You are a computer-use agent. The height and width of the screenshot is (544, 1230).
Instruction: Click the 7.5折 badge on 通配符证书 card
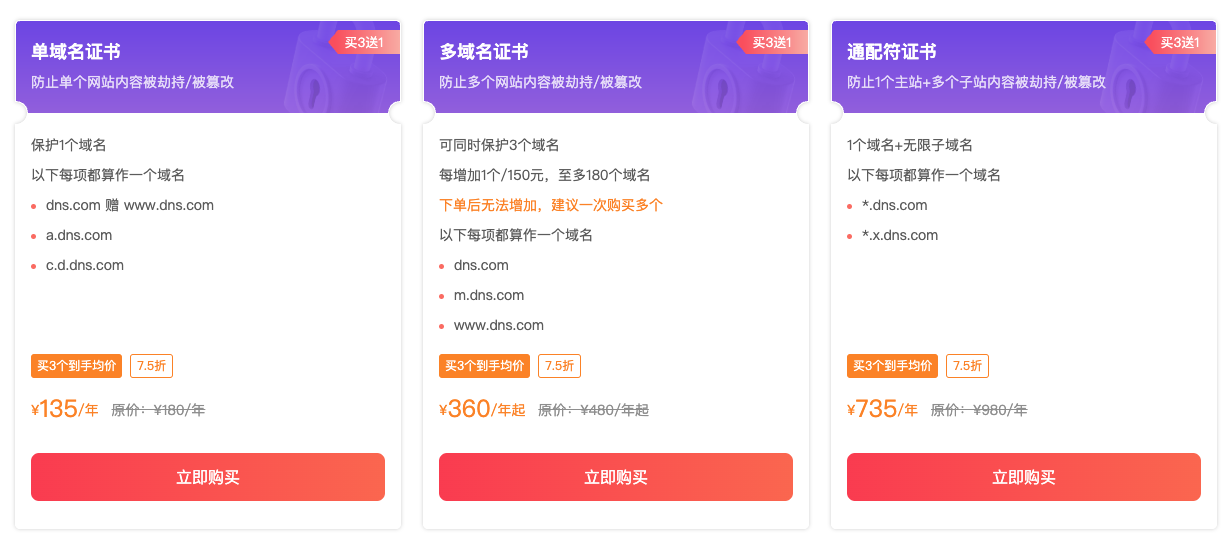tap(968, 366)
